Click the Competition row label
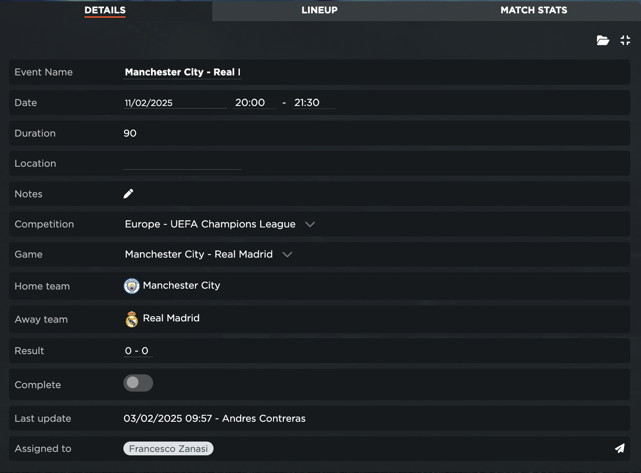Viewport: 641px width, 473px height. [x=44, y=224]
